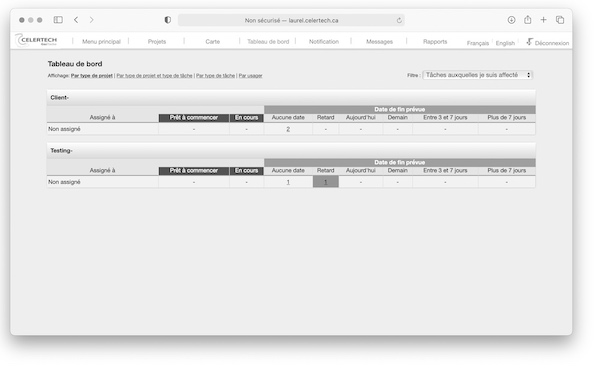Go to the Projets menu item
600x391 pixels.
157,41
